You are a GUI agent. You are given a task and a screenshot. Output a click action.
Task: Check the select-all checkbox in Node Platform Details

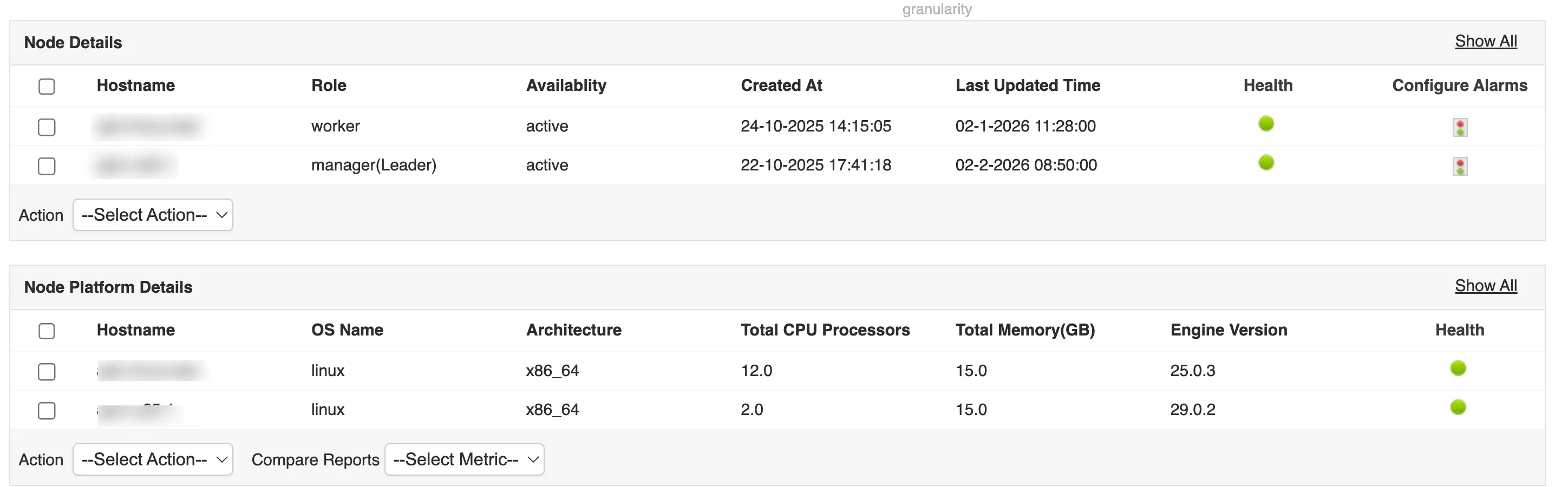pyautogui.click(x=47, y=331)
